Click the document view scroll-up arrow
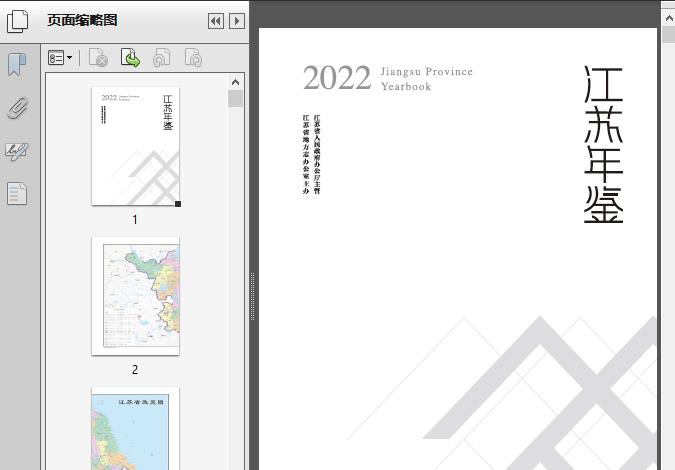675x470 pixels. point(669,18)
